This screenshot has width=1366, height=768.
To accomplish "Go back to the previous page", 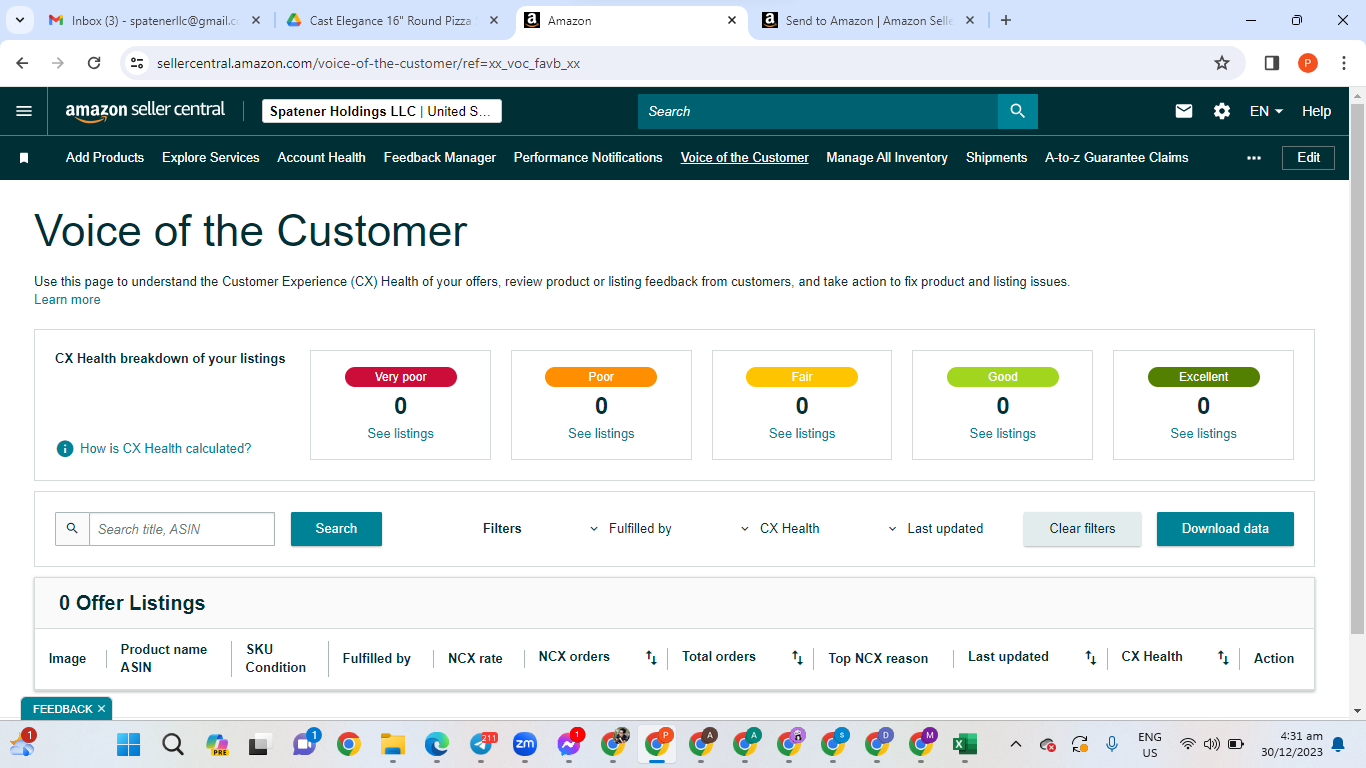I will click(23, 63).
